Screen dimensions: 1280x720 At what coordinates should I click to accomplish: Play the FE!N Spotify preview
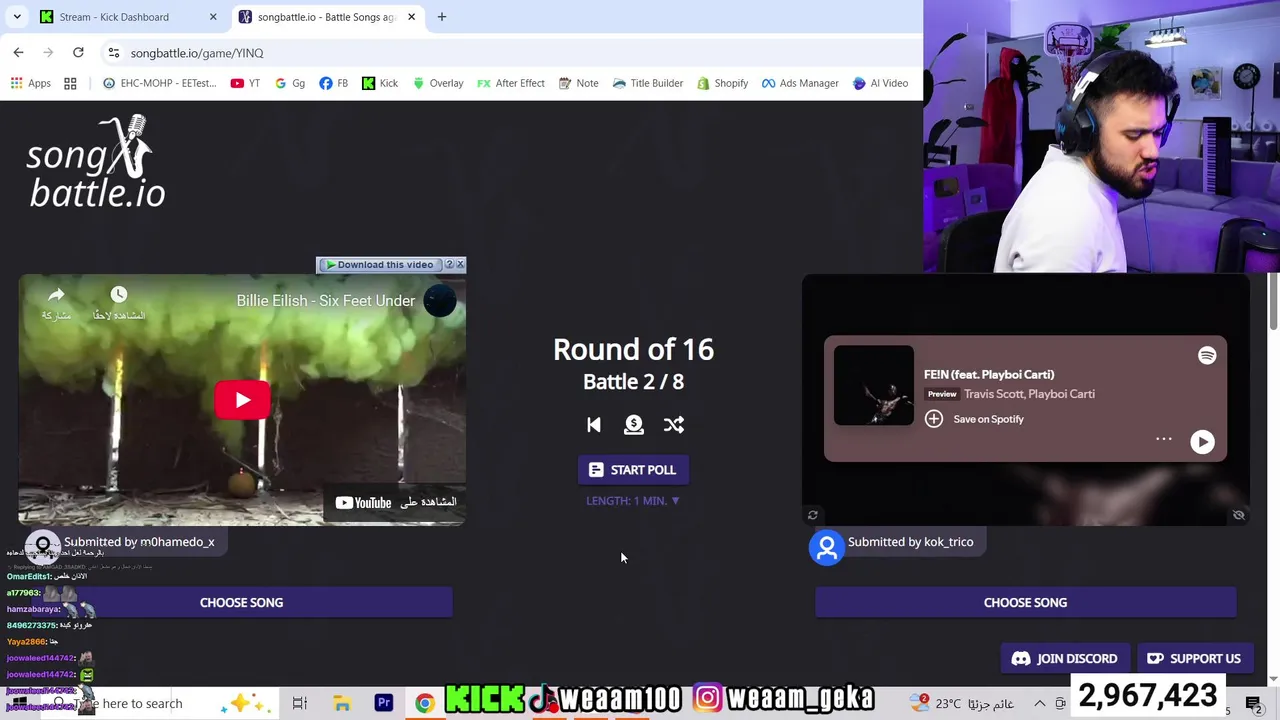pyautogui.click(x=1202, y=442)
